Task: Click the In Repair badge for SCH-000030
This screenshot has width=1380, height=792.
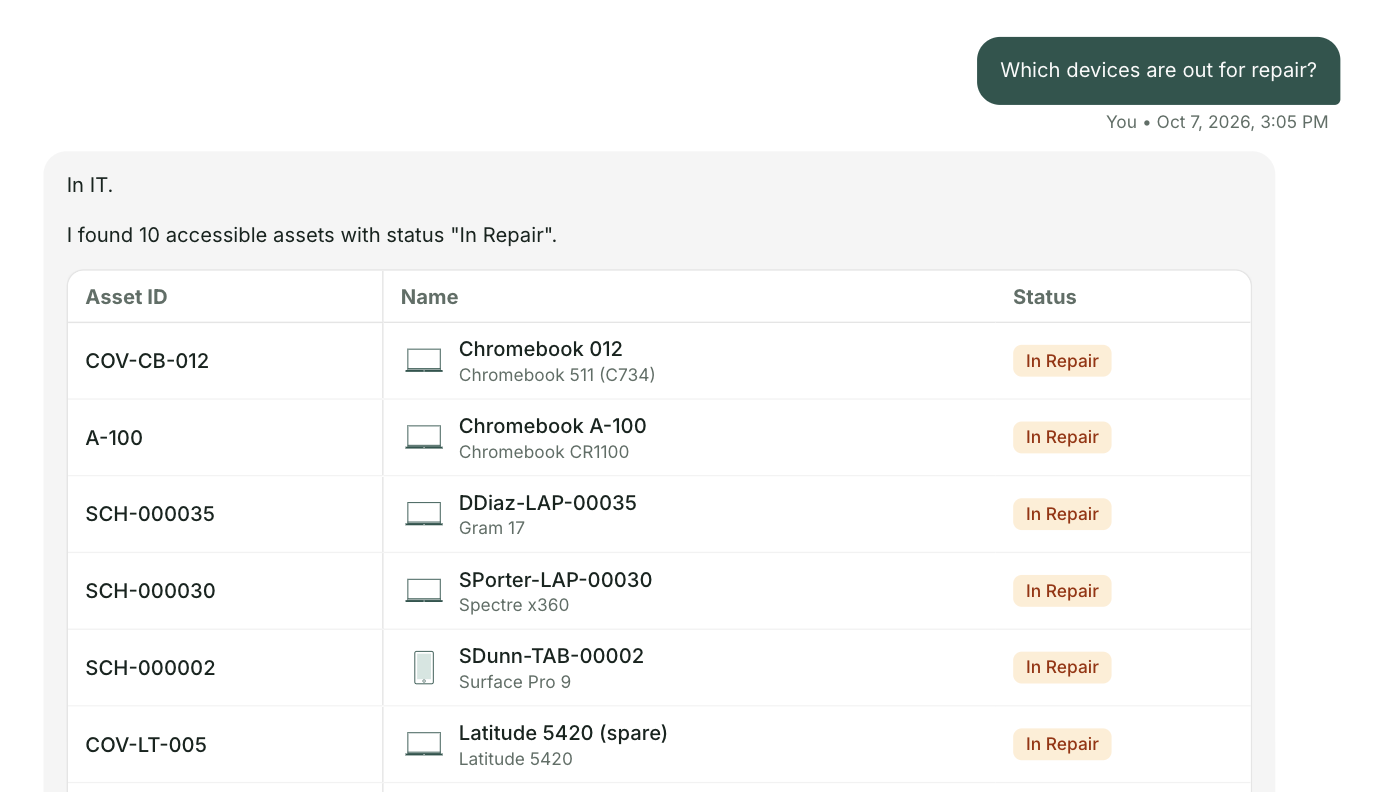Action: pos(1062,591)
